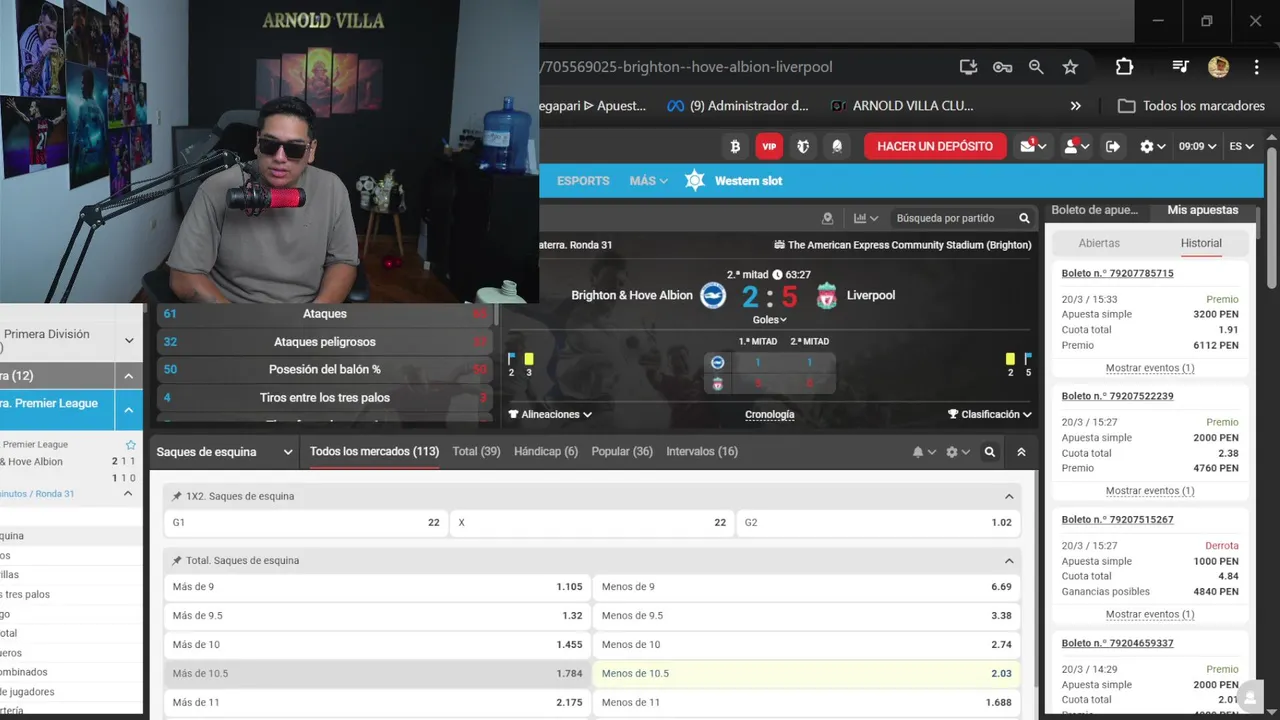
Task: Select Menos de 10.5 odds 2.03
Action: pos(807,673)
